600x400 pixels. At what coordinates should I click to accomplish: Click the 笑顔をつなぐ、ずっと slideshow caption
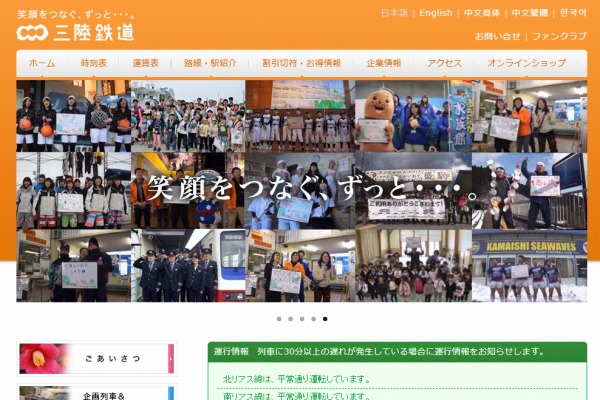312,188
